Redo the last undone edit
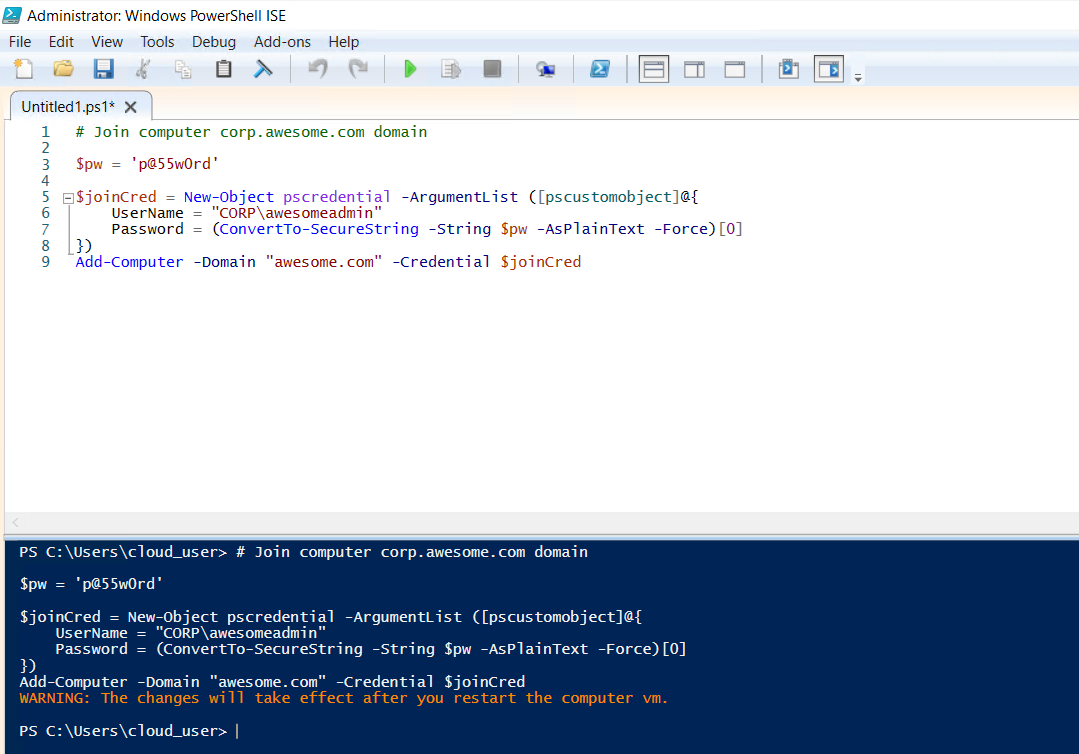 (359, 69)
